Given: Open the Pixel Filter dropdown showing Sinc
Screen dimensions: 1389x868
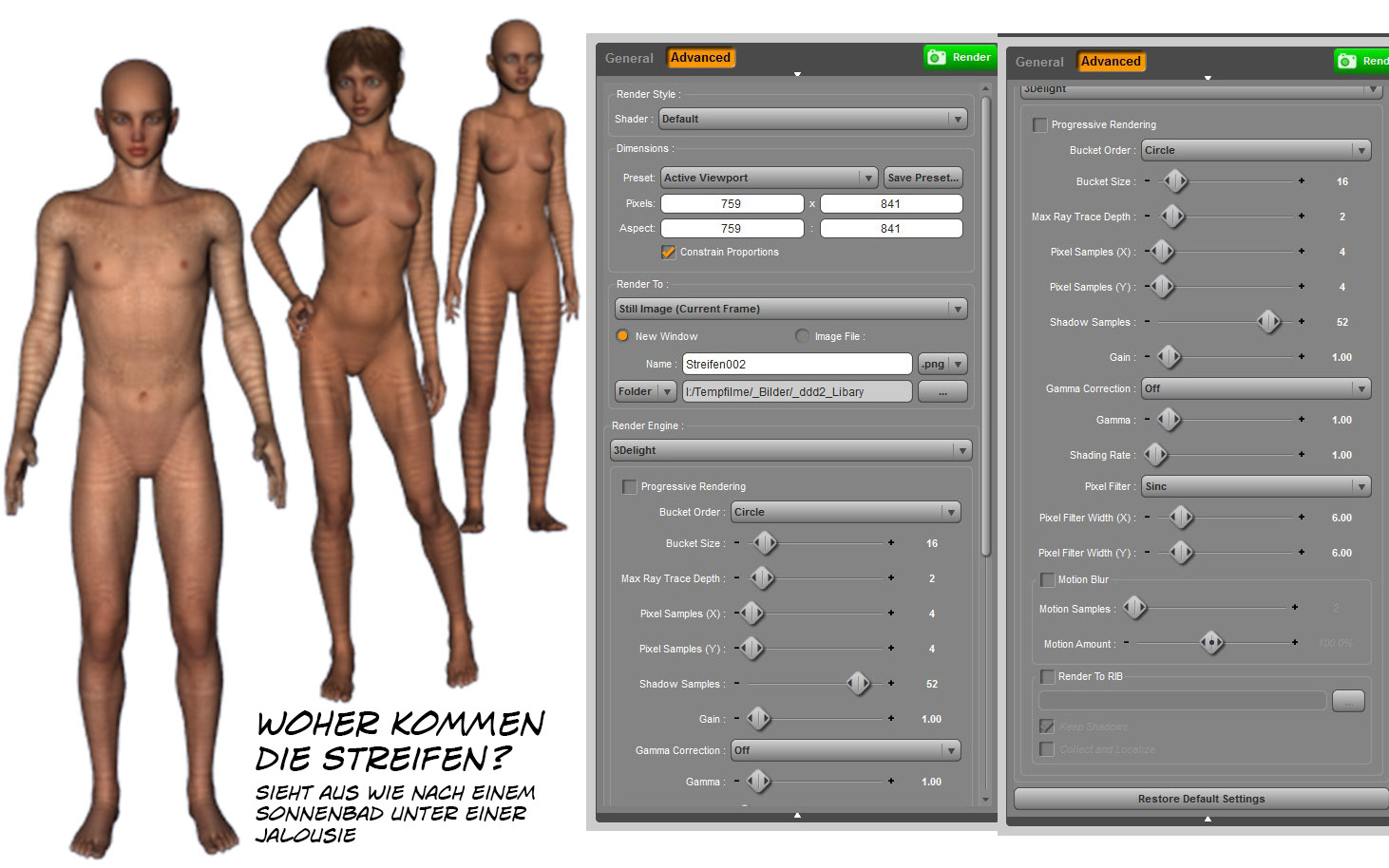Looking at the screenshot, I should 1256,486.
